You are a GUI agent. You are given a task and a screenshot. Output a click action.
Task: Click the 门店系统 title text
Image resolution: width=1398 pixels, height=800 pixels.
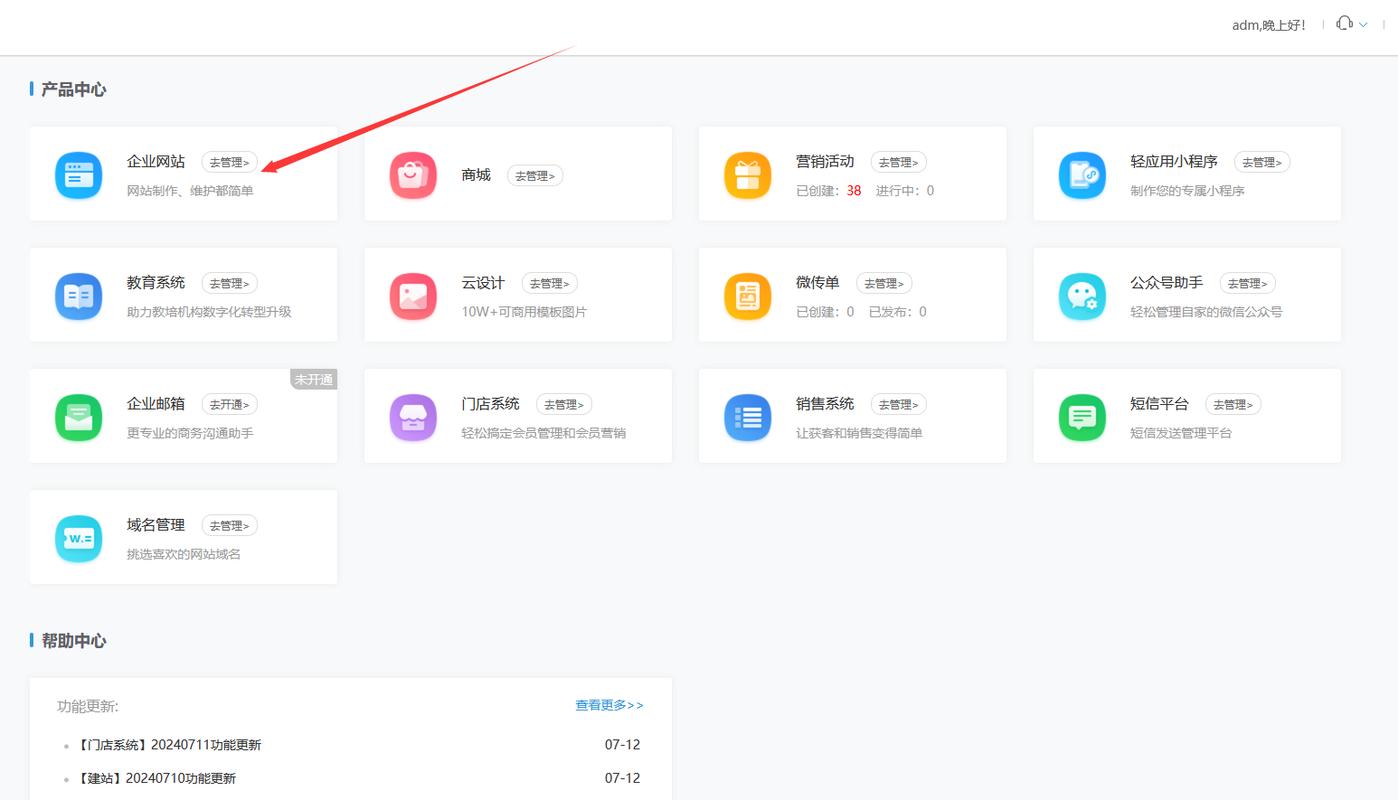tap(490, 403)
